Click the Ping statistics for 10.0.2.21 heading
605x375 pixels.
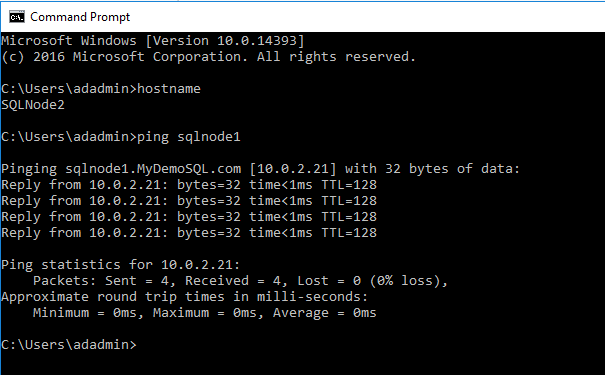[121, 265]
